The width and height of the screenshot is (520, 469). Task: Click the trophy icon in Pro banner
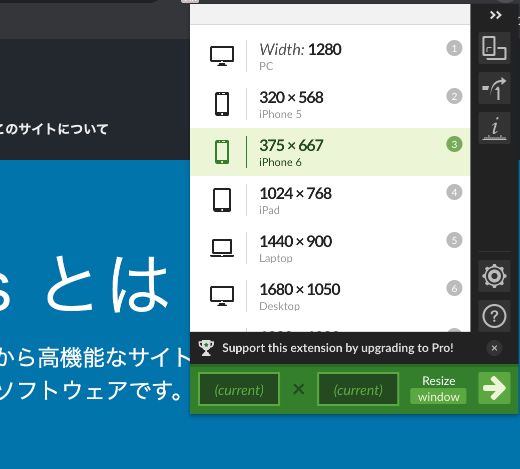(x=206, y=348)
